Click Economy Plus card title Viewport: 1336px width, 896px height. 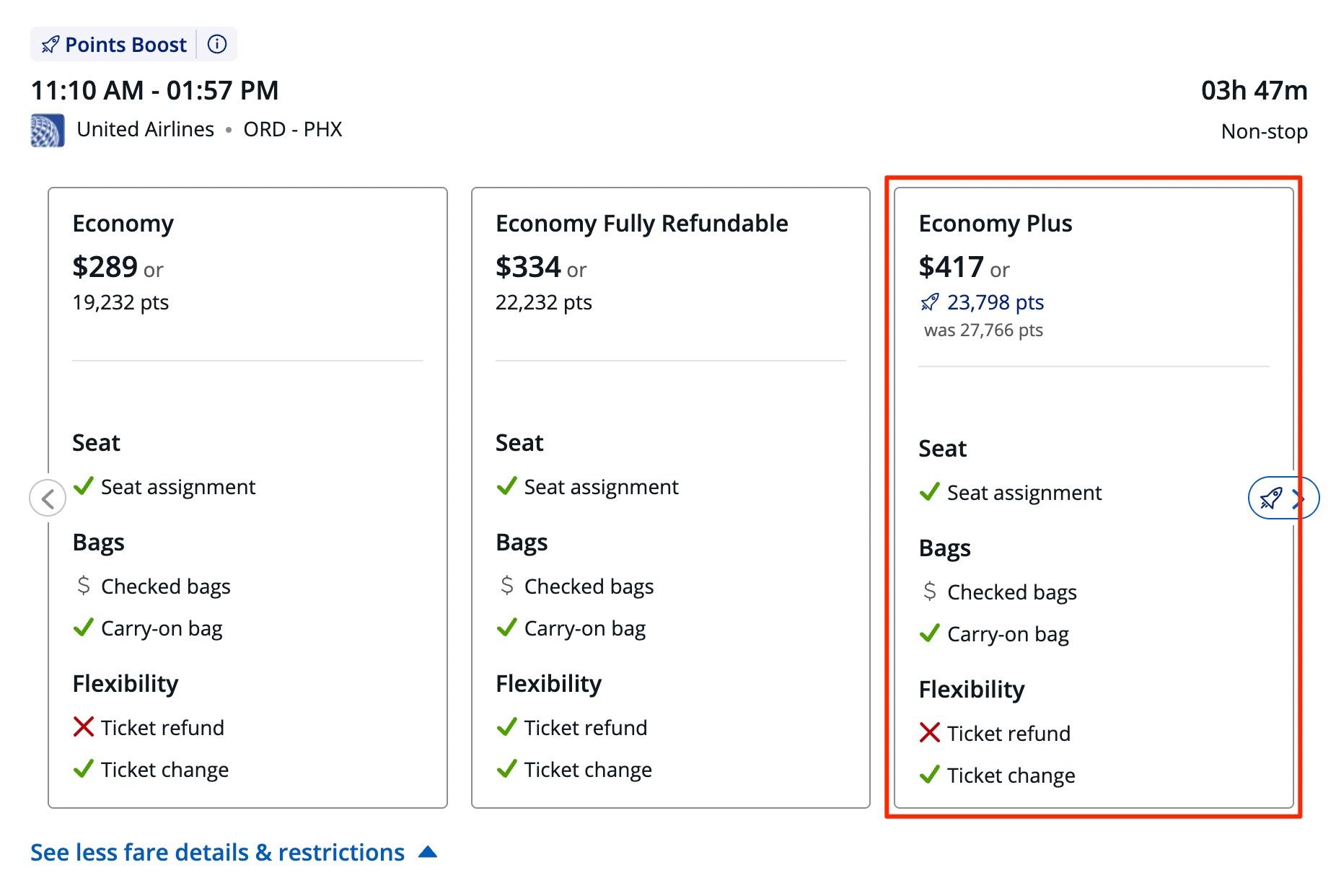pos(996,224)
